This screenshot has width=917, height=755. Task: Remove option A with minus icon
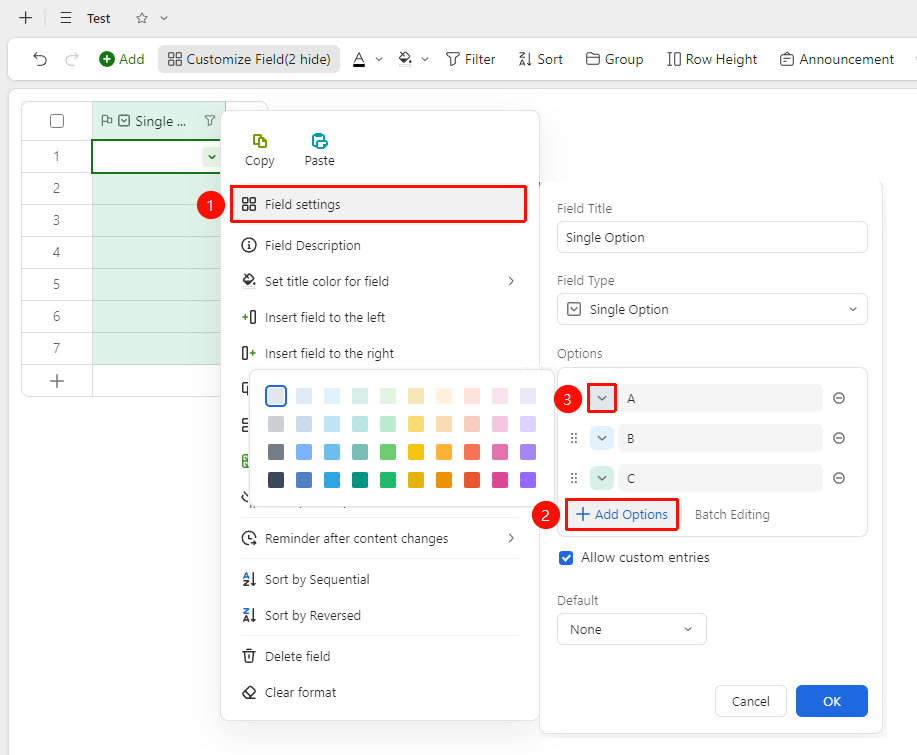click(x=839, y=398)
